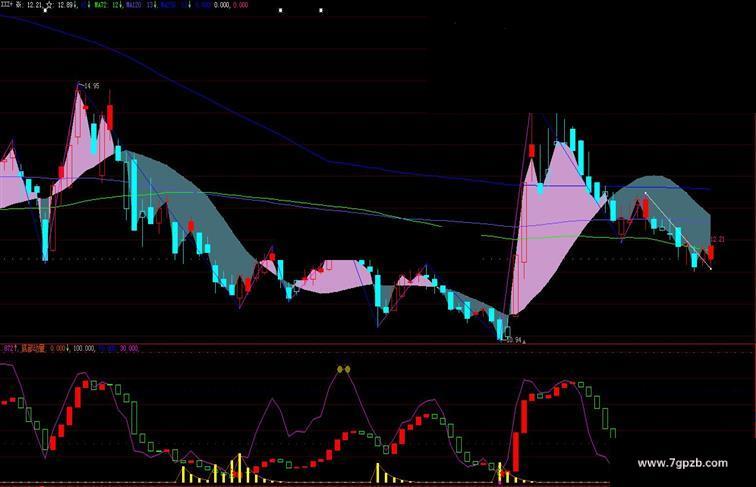The image size is (756, 487).
Task: Click the left yellow dot signal marker
Action: coord(340,369)
